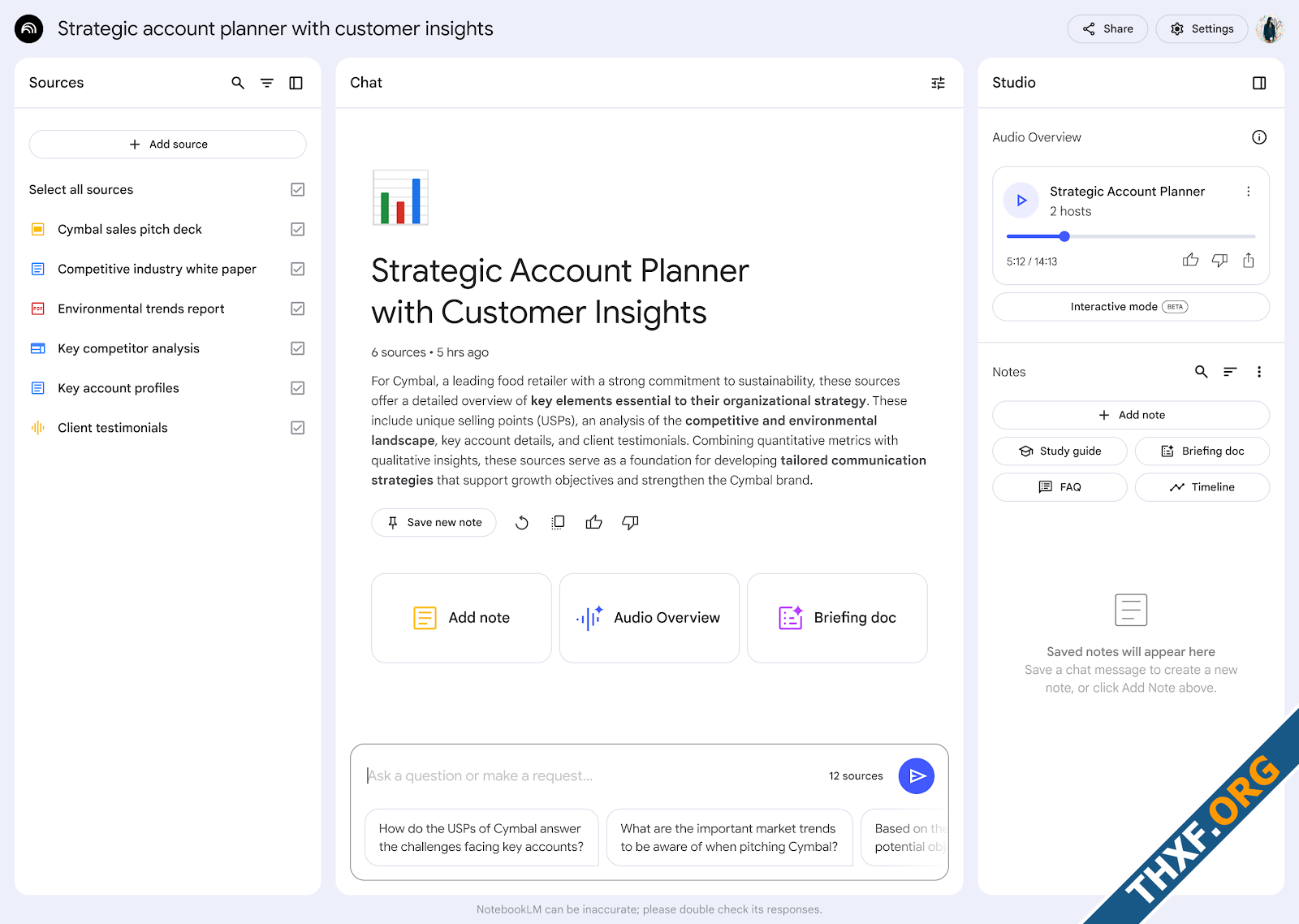1299x924 pixels.
Task: Click the Key competitor analysis web icon
Action: [x=38, y=348]
